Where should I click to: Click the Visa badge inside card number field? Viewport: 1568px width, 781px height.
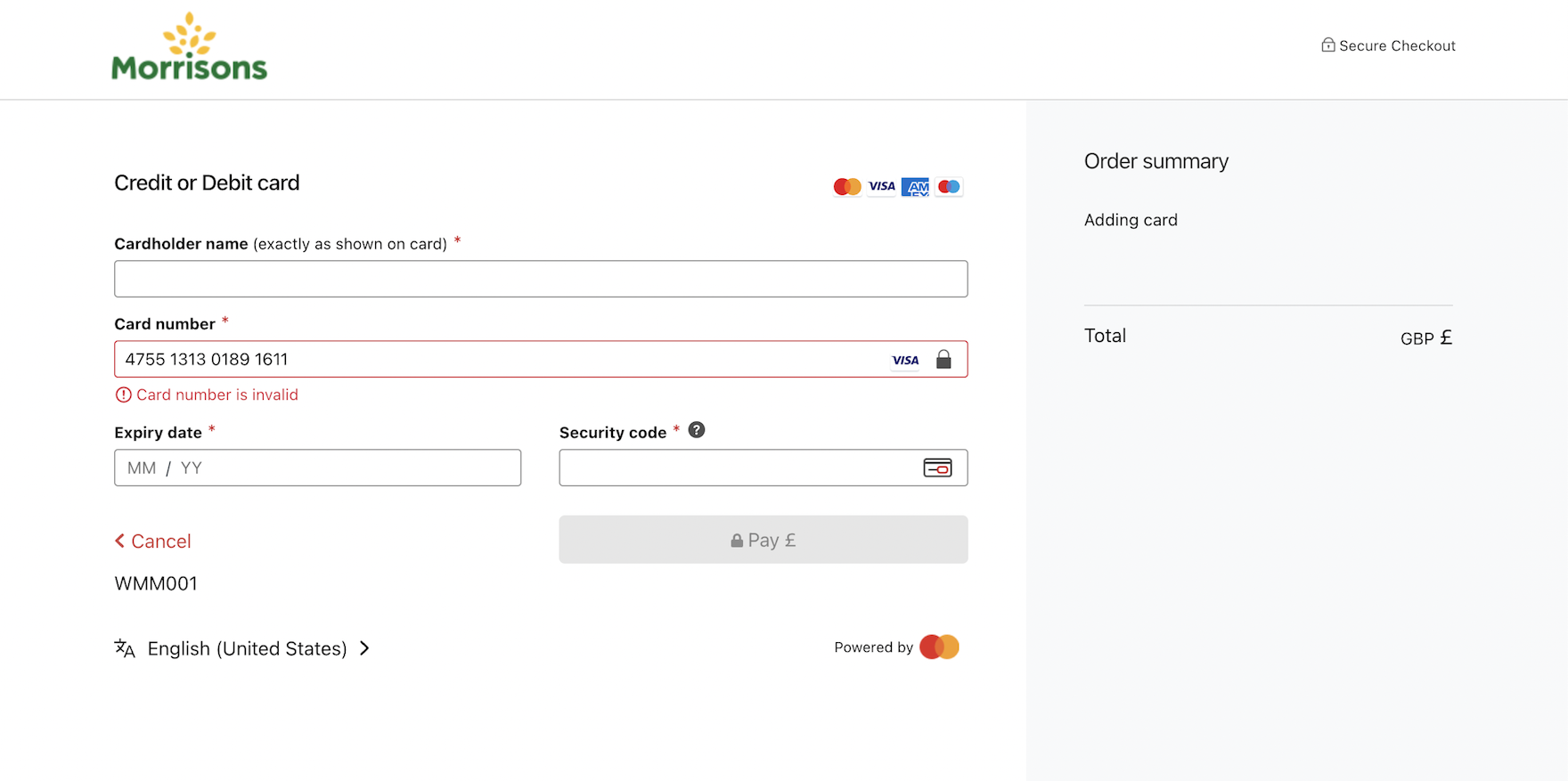[x=905, y=361]
